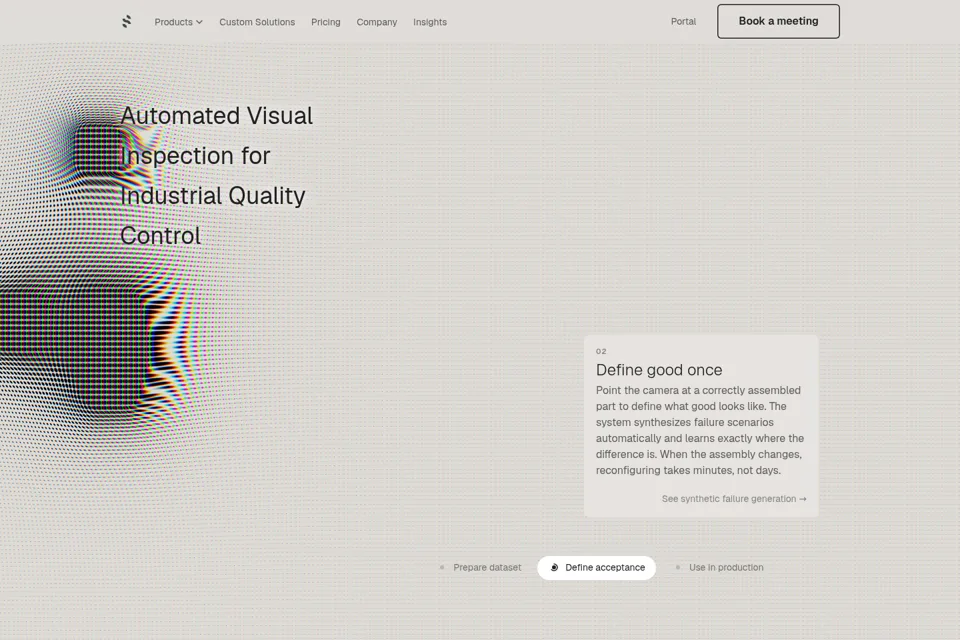Visit the Insights section
The height and width of the screenshot is (640, 960).
pyautogui.click(x=430, y=22)
